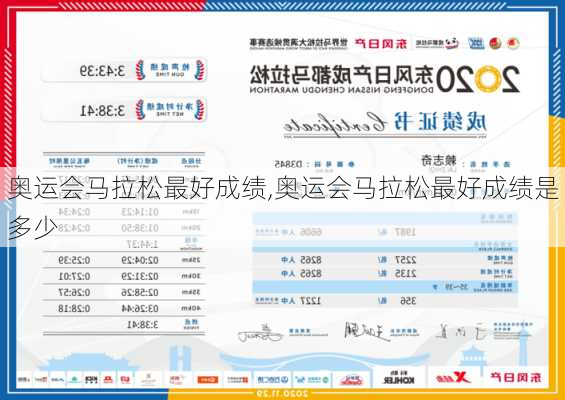
Task: Click the runner name 赖志奇
Action: [x=439, y=160]
